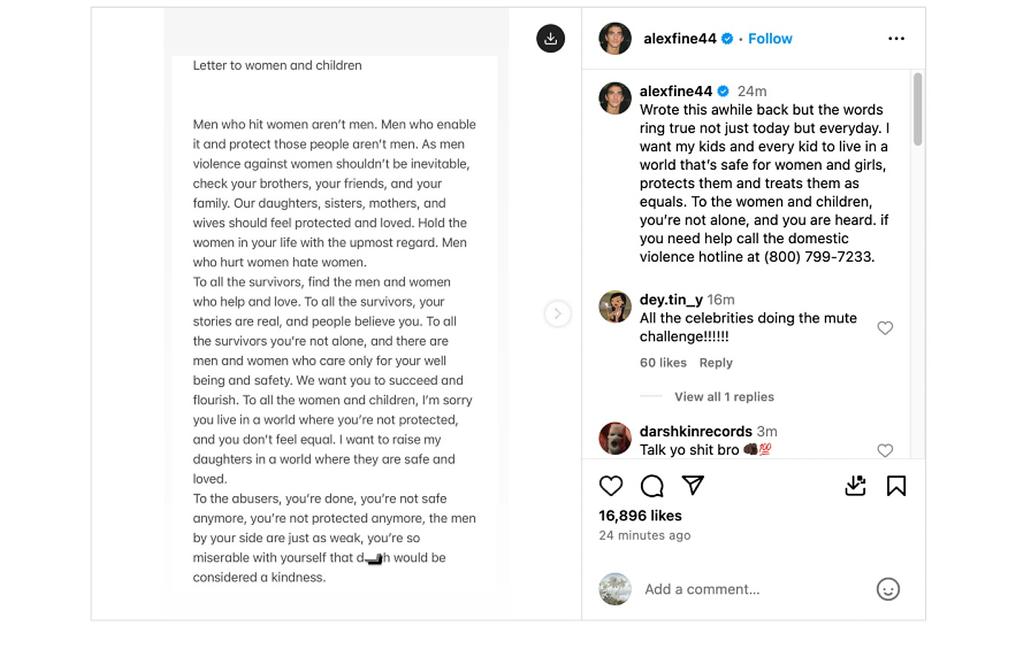Like the post with the heart icon
The width and height of the screenshot is (1024, 653).
pyautogui.click(x=611, y=486)
